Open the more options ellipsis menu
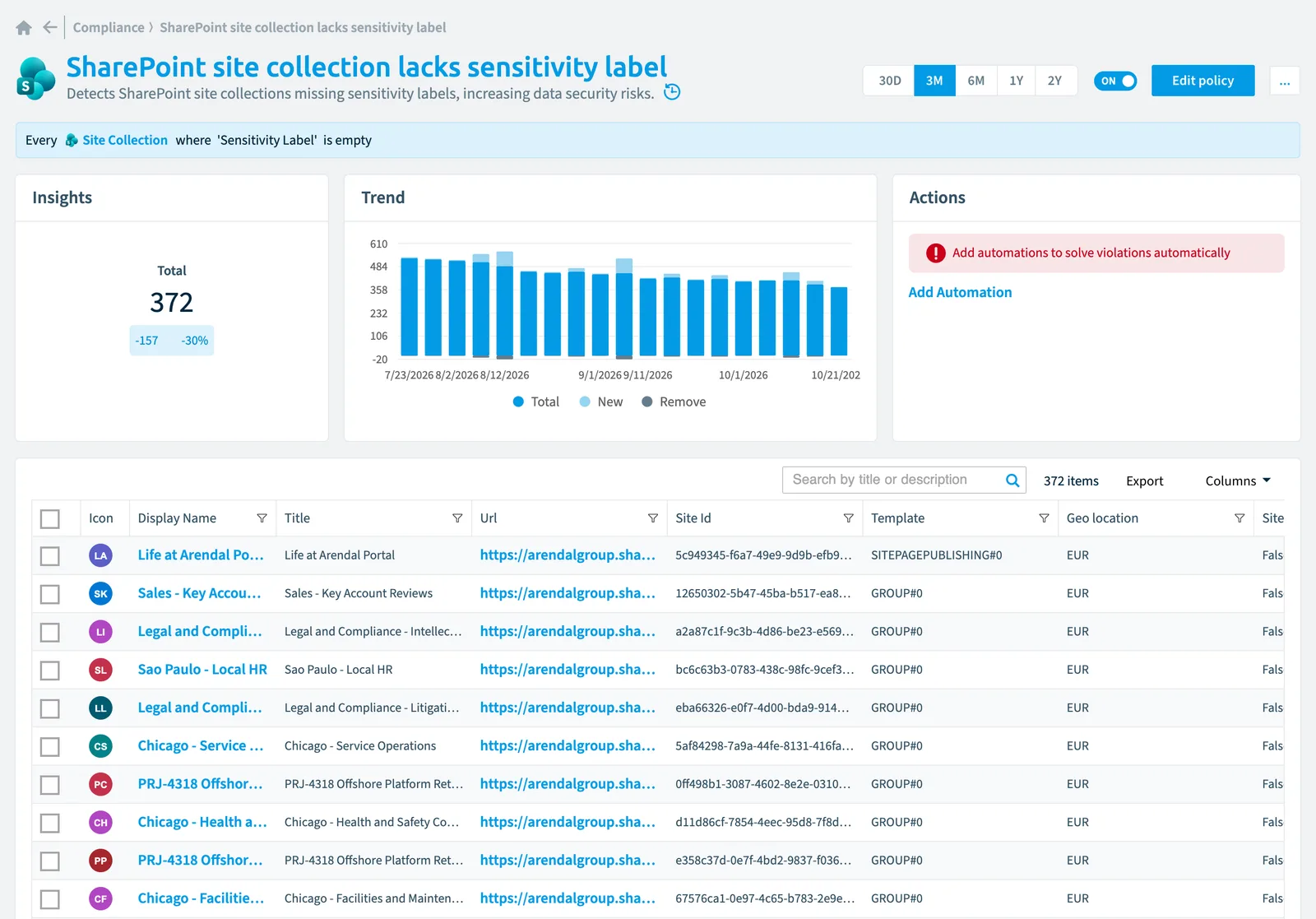1316x919 pixels. pyautogui.click(x=1285, y=81)
